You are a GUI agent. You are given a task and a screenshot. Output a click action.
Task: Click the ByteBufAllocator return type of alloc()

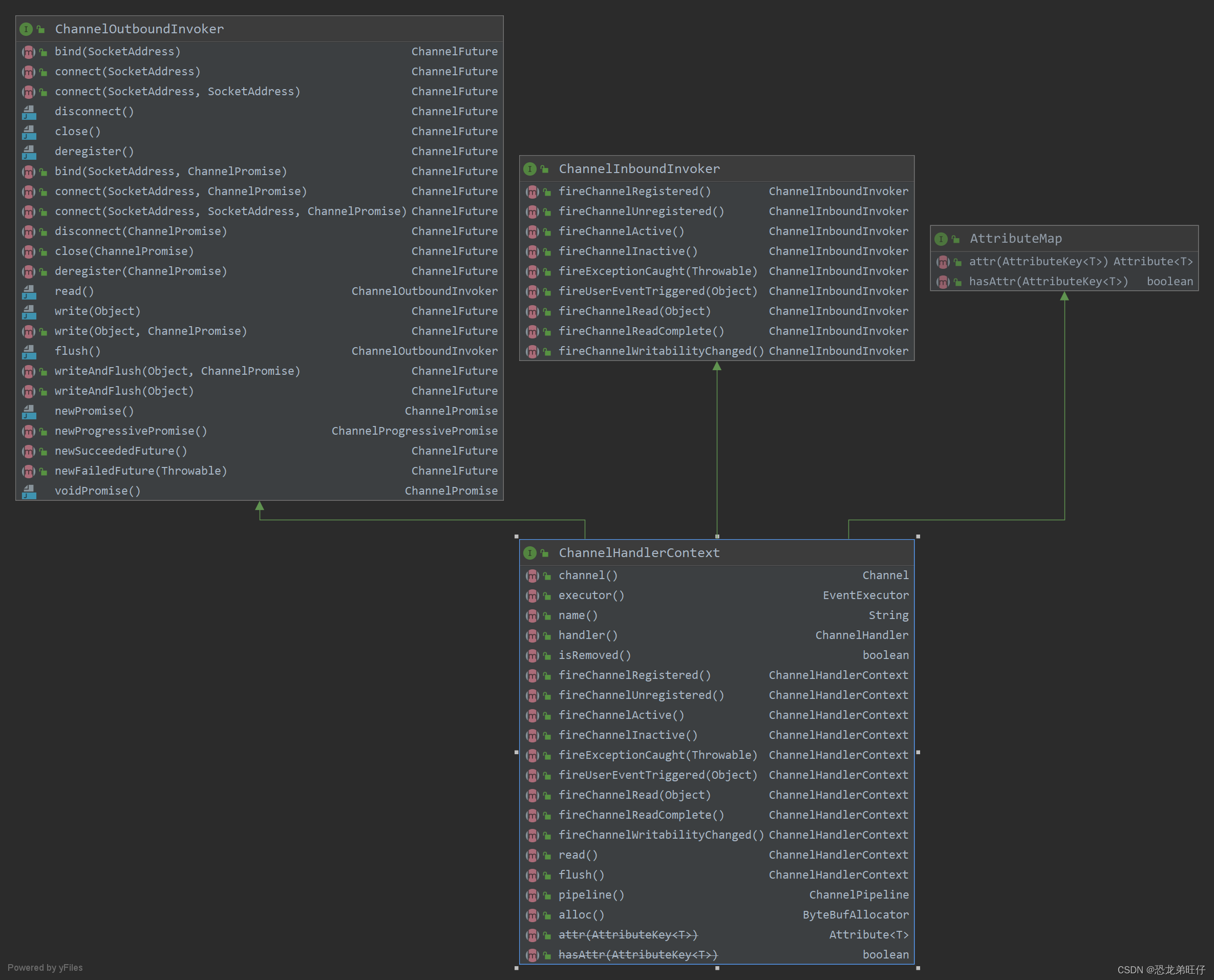(x=855, y=915)
